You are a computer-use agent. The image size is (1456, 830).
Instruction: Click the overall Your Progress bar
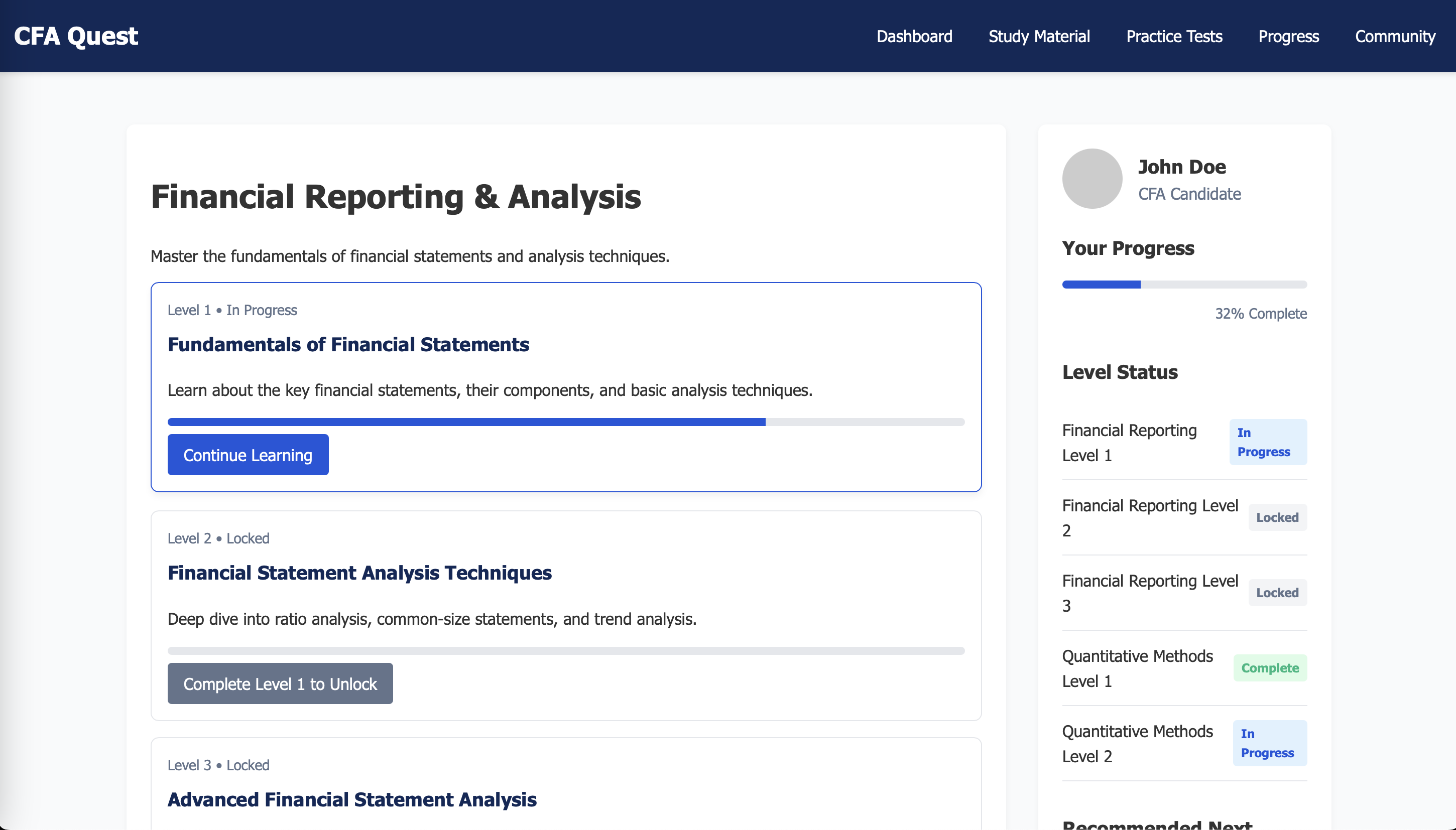[x=1184, y=285]
